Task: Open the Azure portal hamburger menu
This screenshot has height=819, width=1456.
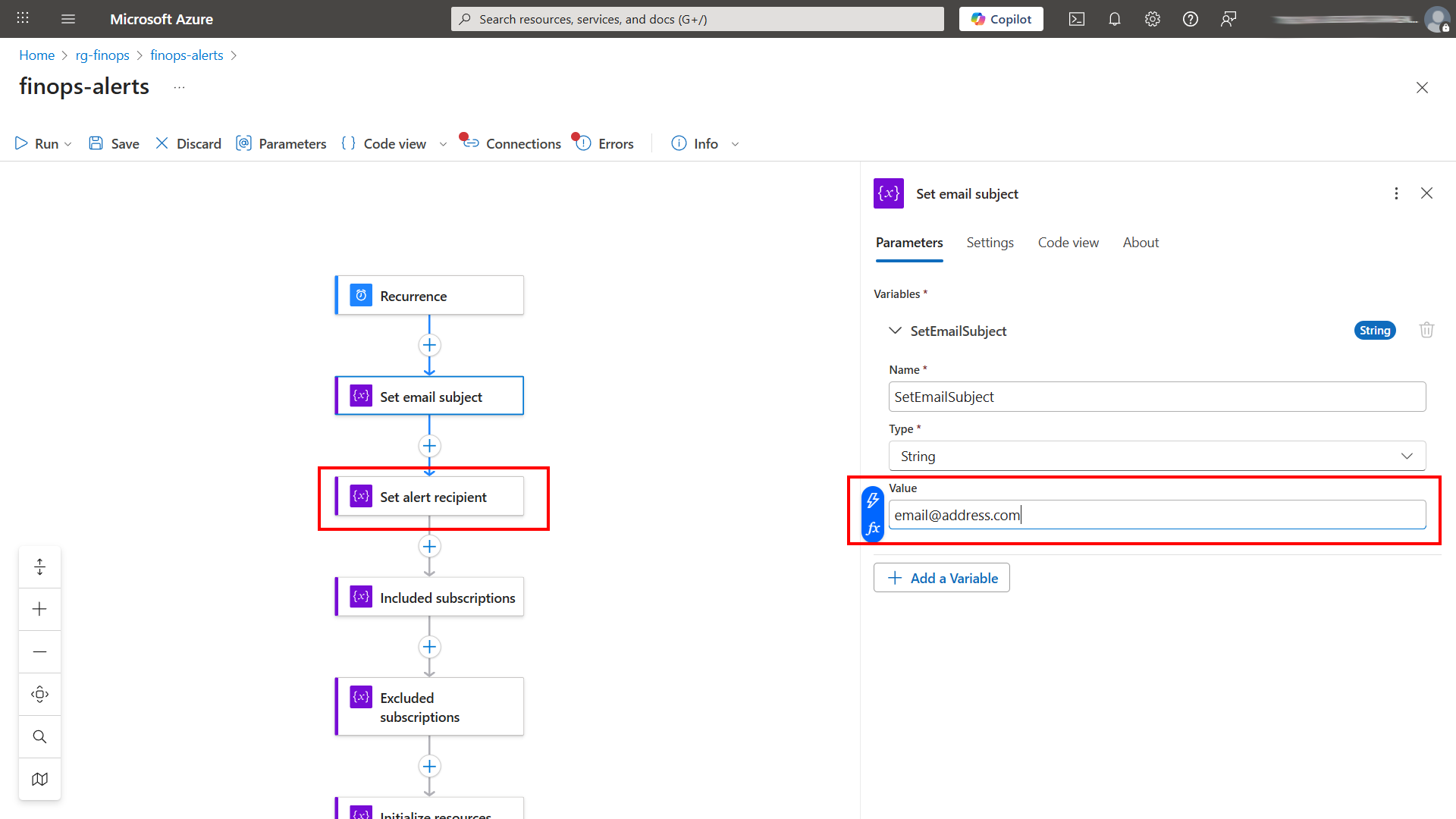Action: 68,19
